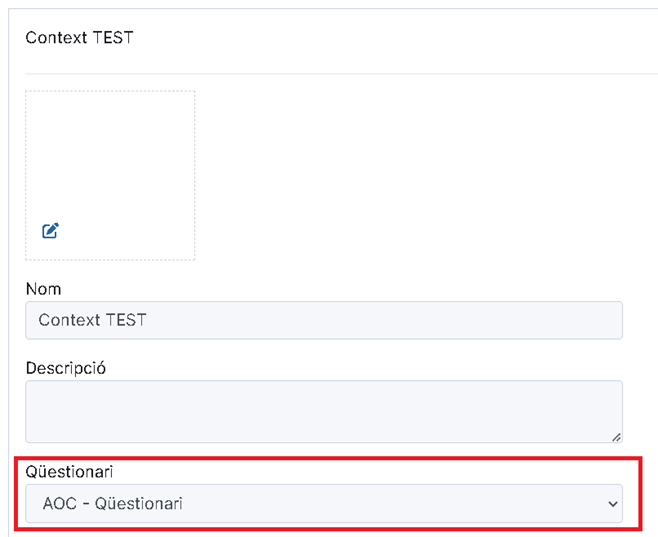Click the Descripció field label
Viewport: 658px width, 537px height.
(x=66, y=368)
